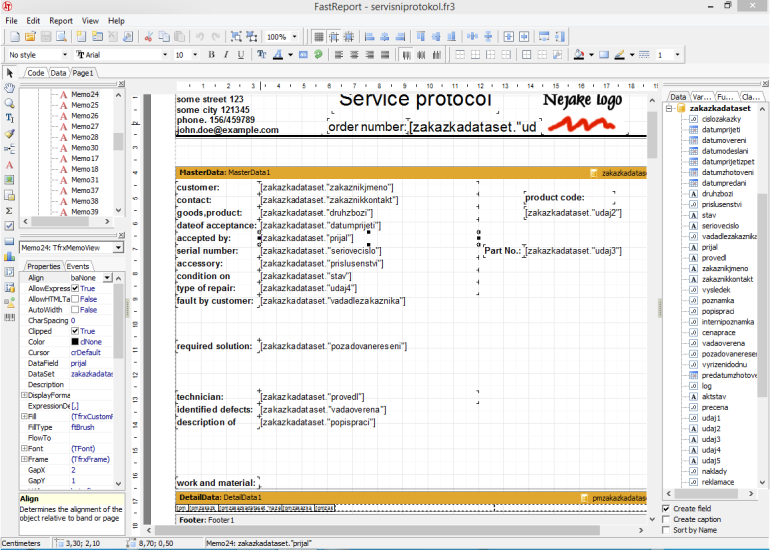Open the frame width 1 dropdown
Screen dimensions: 770x550
677,55
